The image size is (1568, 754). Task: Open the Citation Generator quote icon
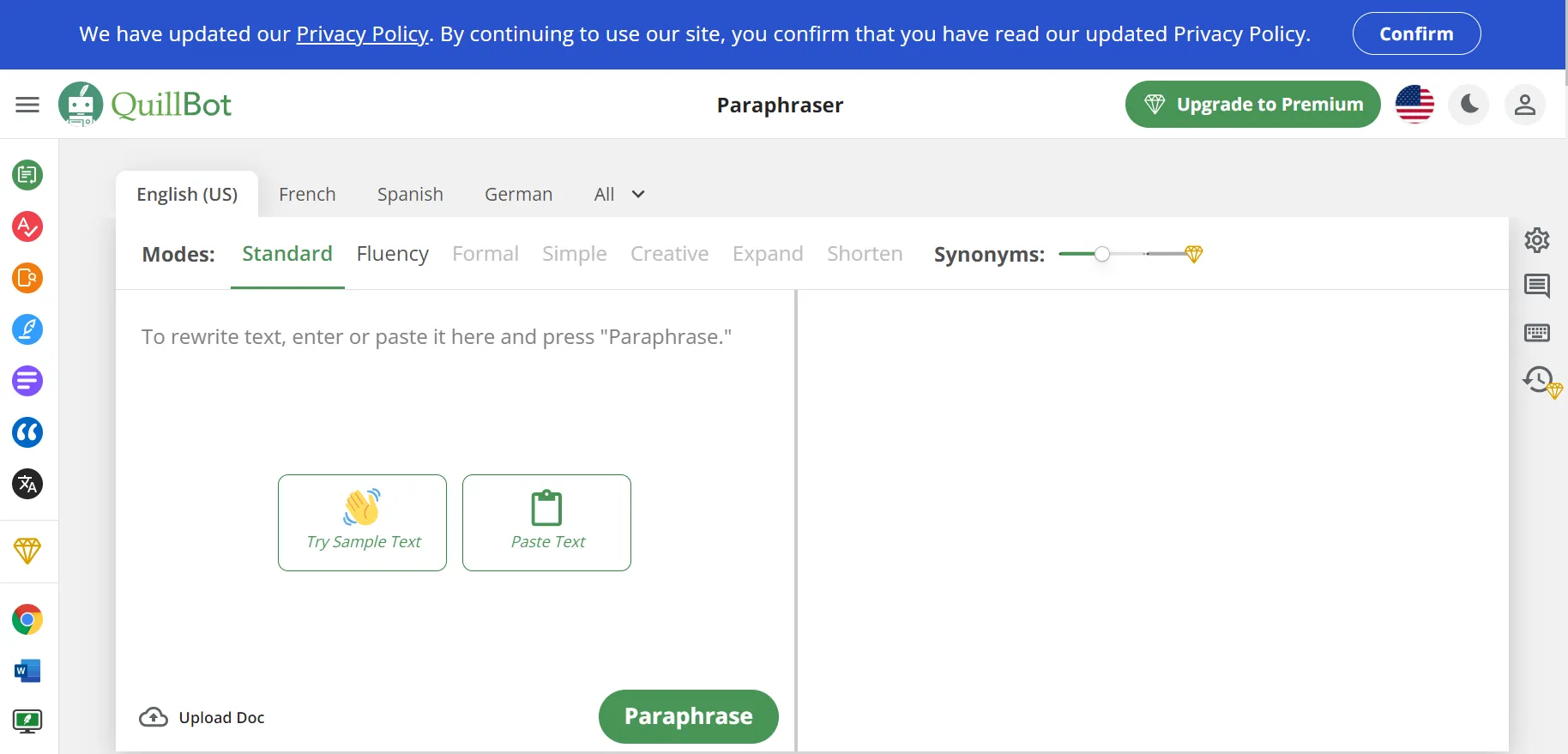[27, 432]
